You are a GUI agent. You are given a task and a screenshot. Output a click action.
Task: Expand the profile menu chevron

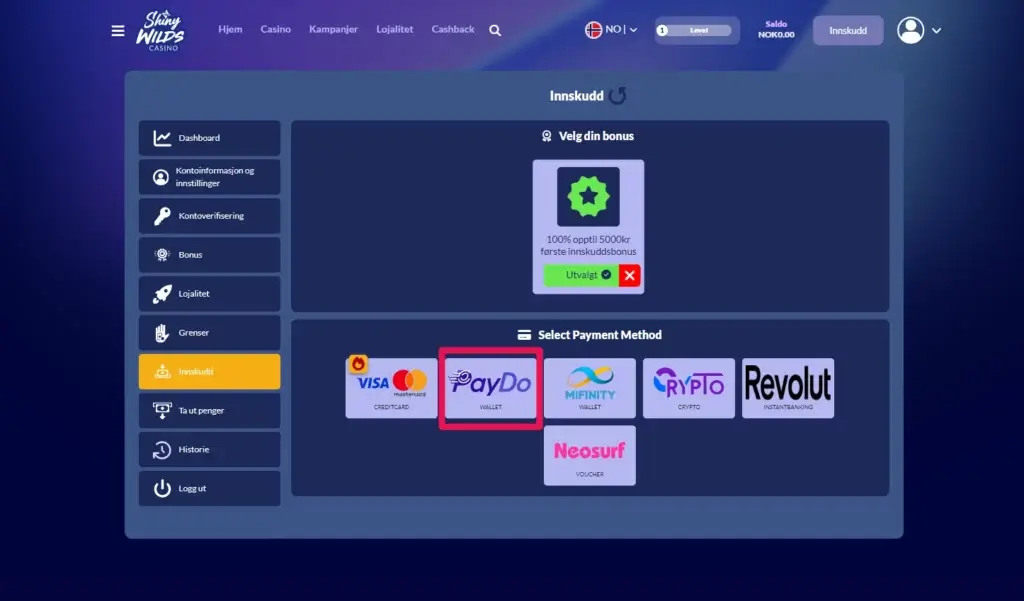click(x=936, y=31)
